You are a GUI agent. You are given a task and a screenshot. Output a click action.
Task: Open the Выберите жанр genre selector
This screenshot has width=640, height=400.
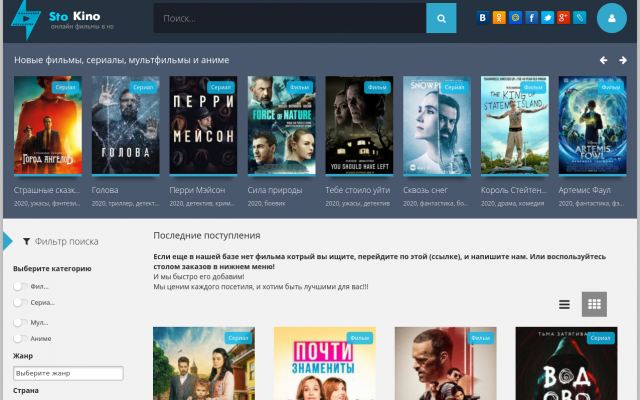coord(68,373)
